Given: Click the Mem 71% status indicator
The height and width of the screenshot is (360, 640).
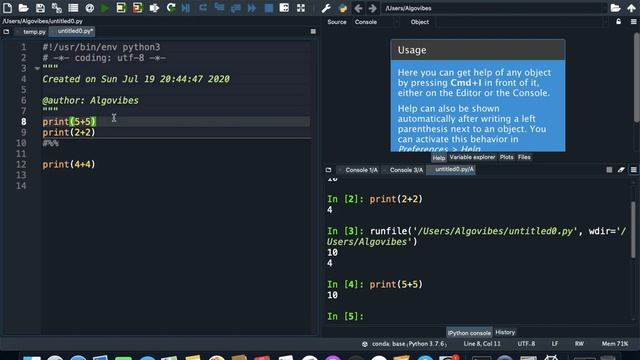Looking at the screenshot, I should click(x=614, y=344).
